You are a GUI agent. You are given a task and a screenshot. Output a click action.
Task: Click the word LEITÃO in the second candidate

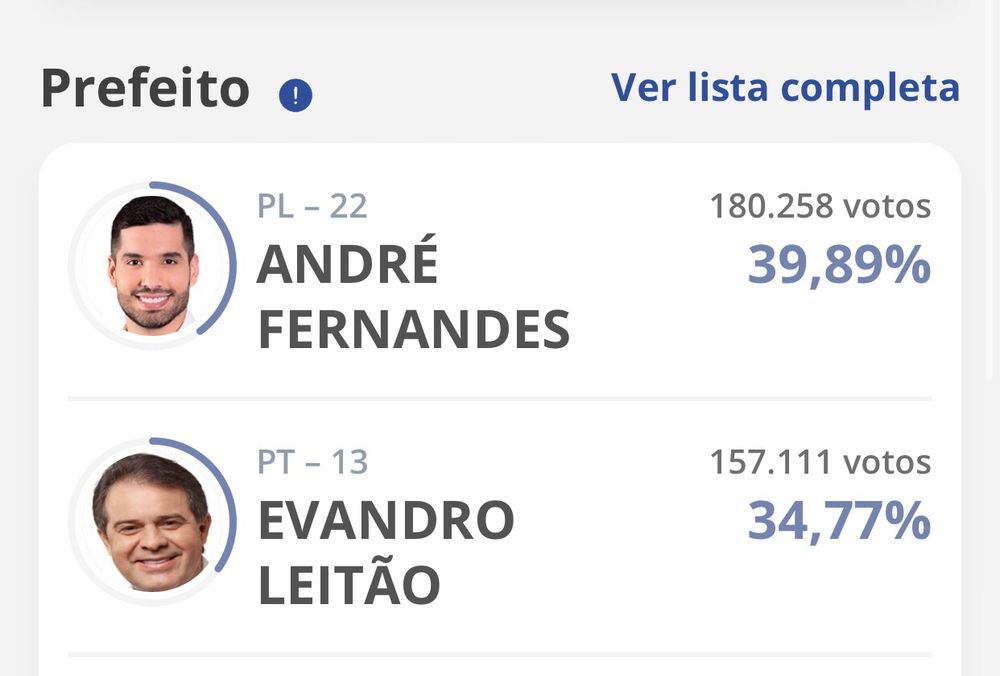pos(349,585)
